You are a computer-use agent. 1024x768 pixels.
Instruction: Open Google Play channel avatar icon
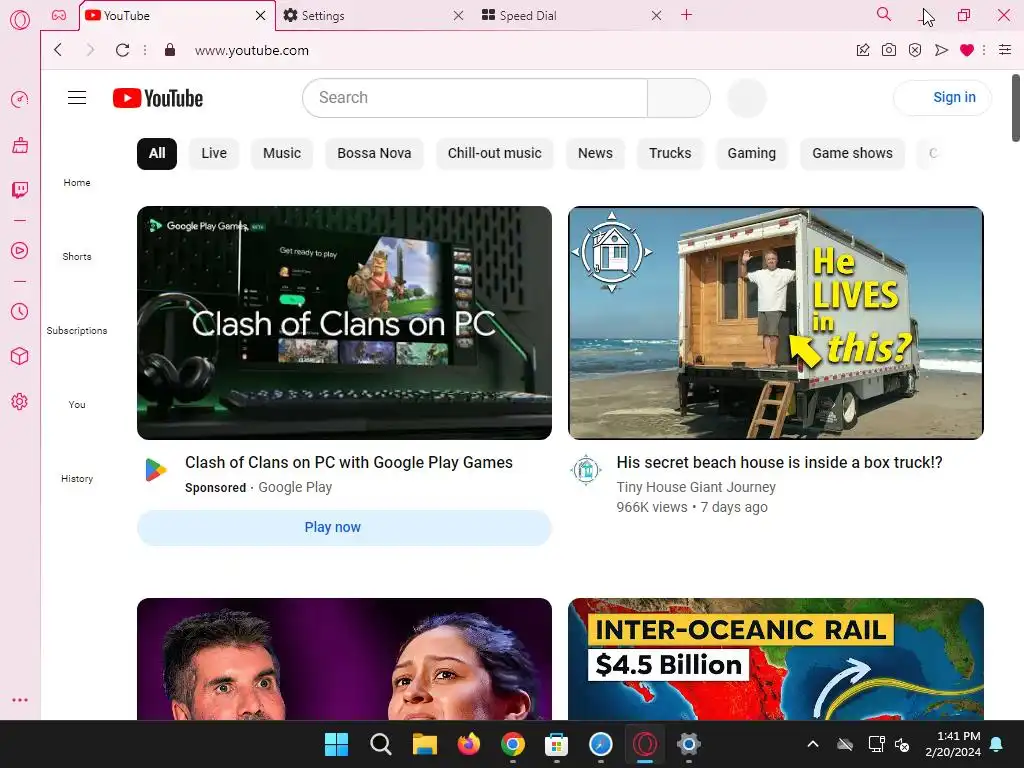[x=155, y=470]
